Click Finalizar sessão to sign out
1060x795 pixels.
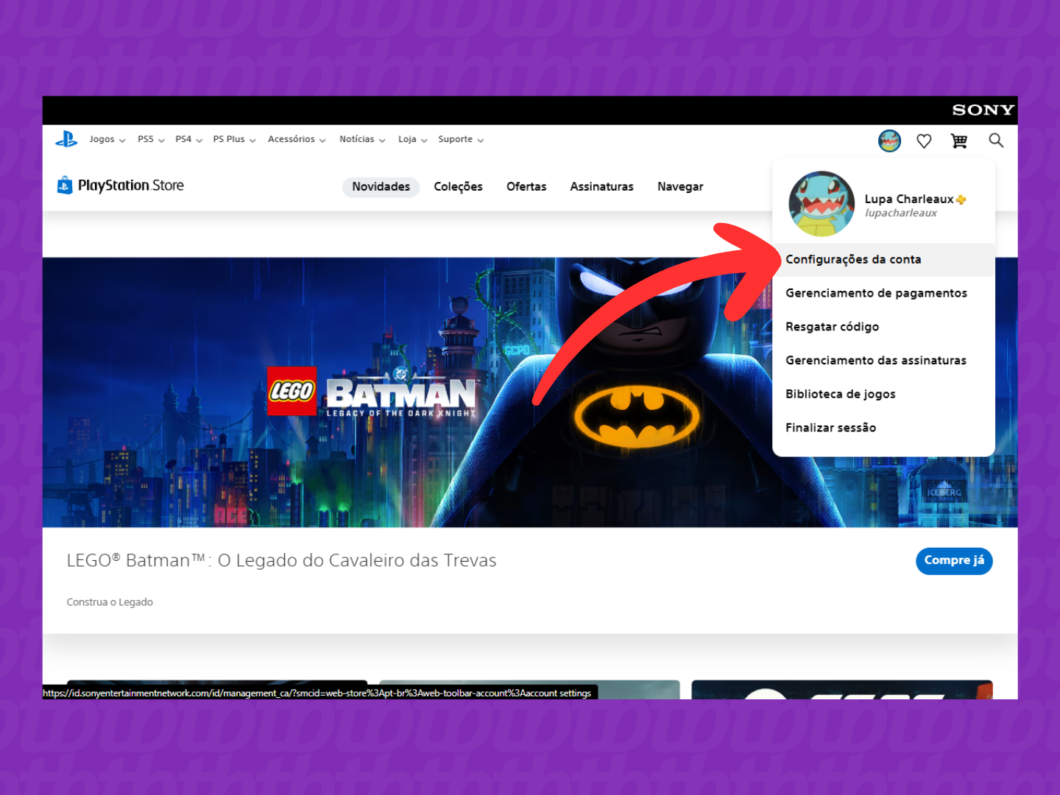(883, 428)
